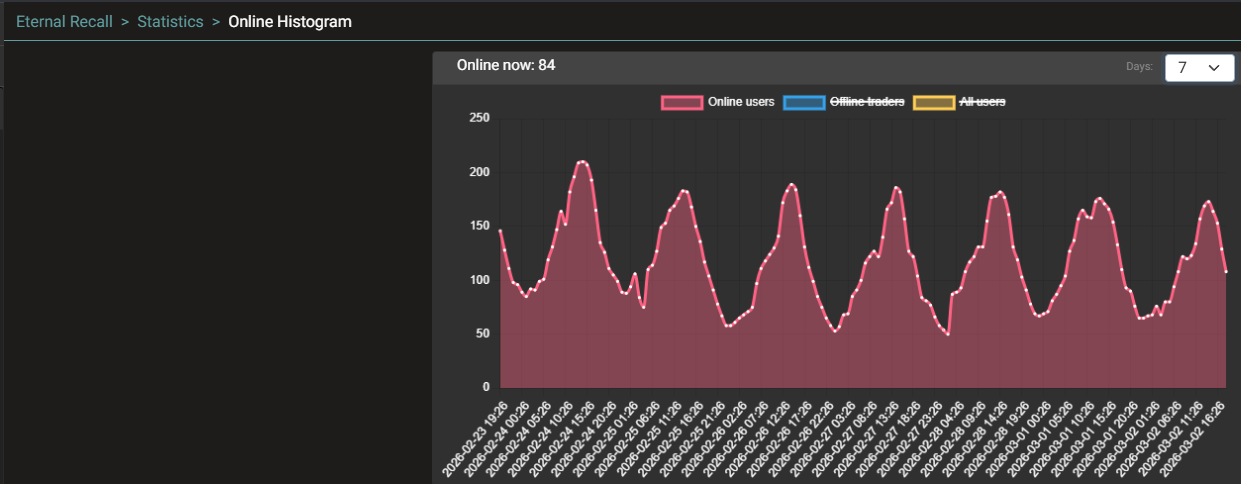This screenshot has width=1241, height=484.
Task: Click the Days: label text
Action: click(x=1140, y=66)
